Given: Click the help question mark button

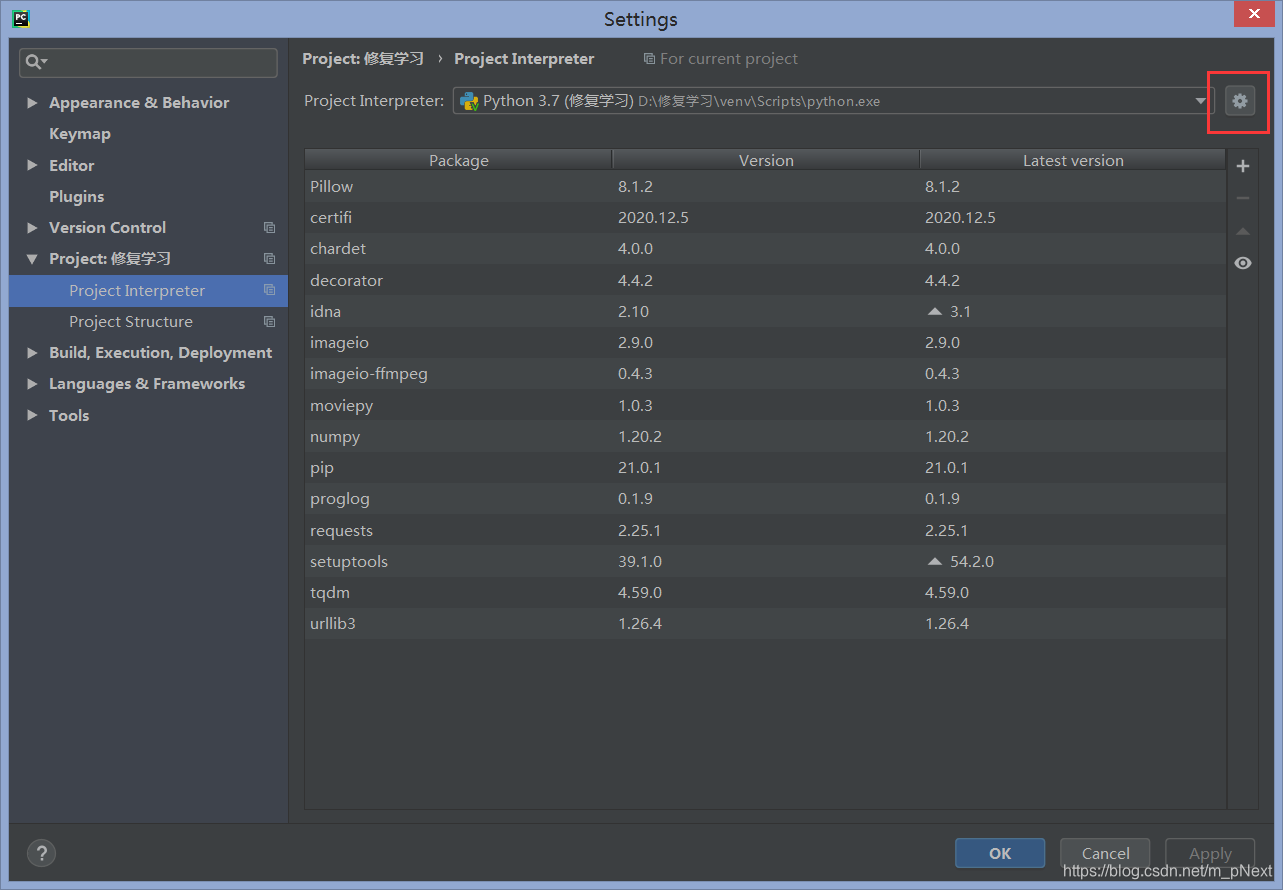Looking at the screenshot, I should (x=41, y=853).
